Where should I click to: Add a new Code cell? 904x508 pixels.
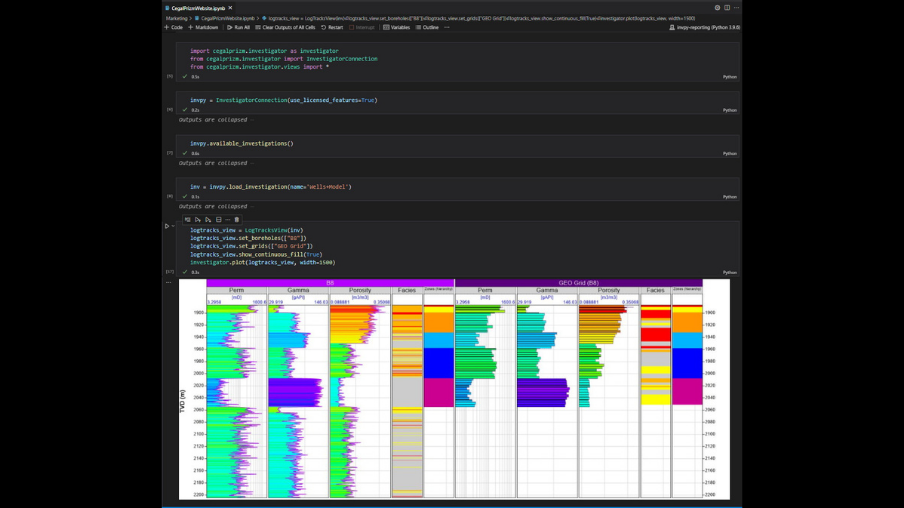(x=174, y=27)
